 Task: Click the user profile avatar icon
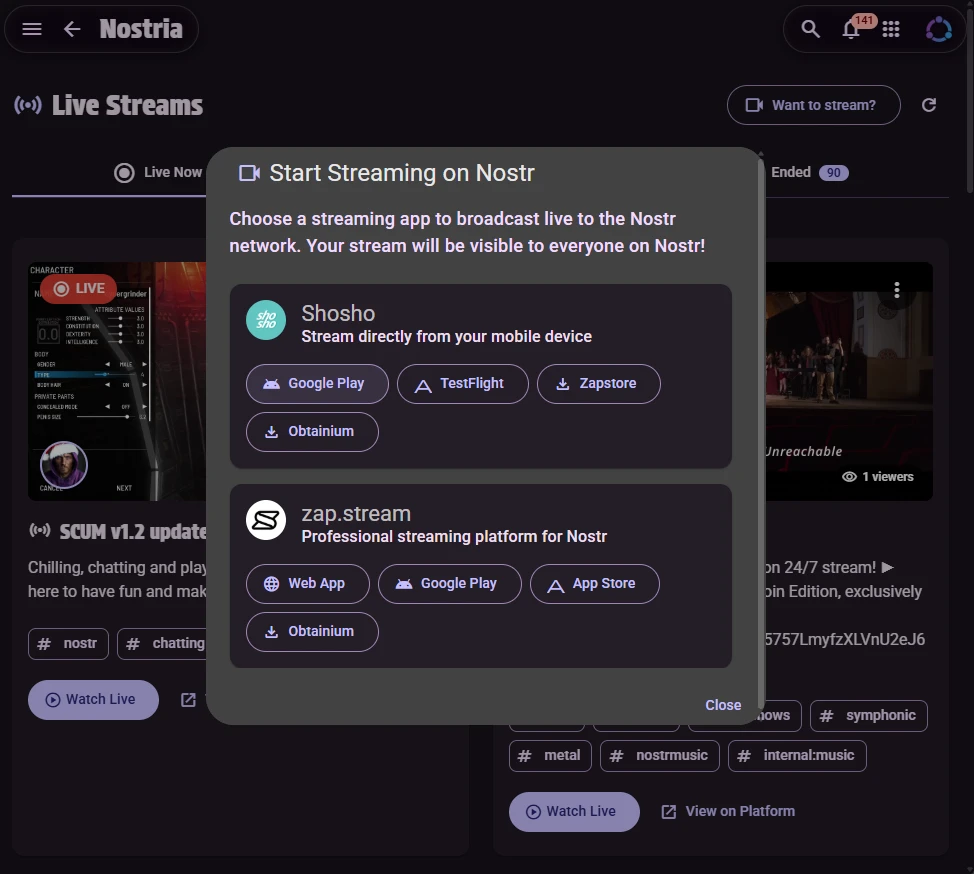click(x=938, y=29)
